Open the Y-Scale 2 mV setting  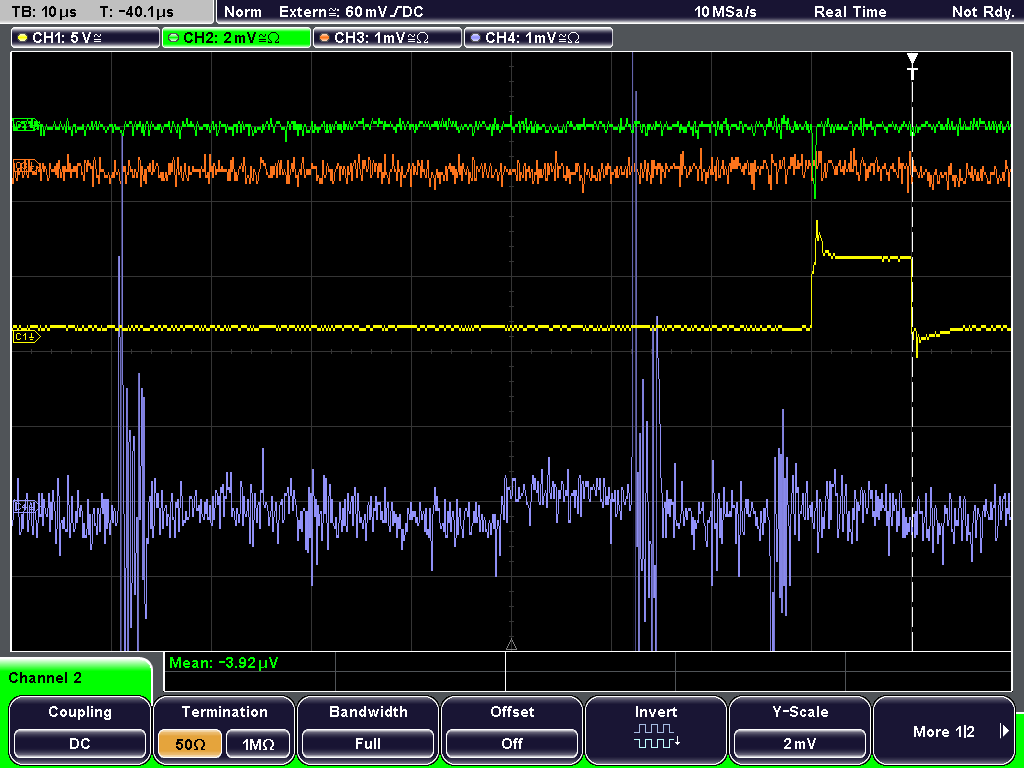click(800, 729)
